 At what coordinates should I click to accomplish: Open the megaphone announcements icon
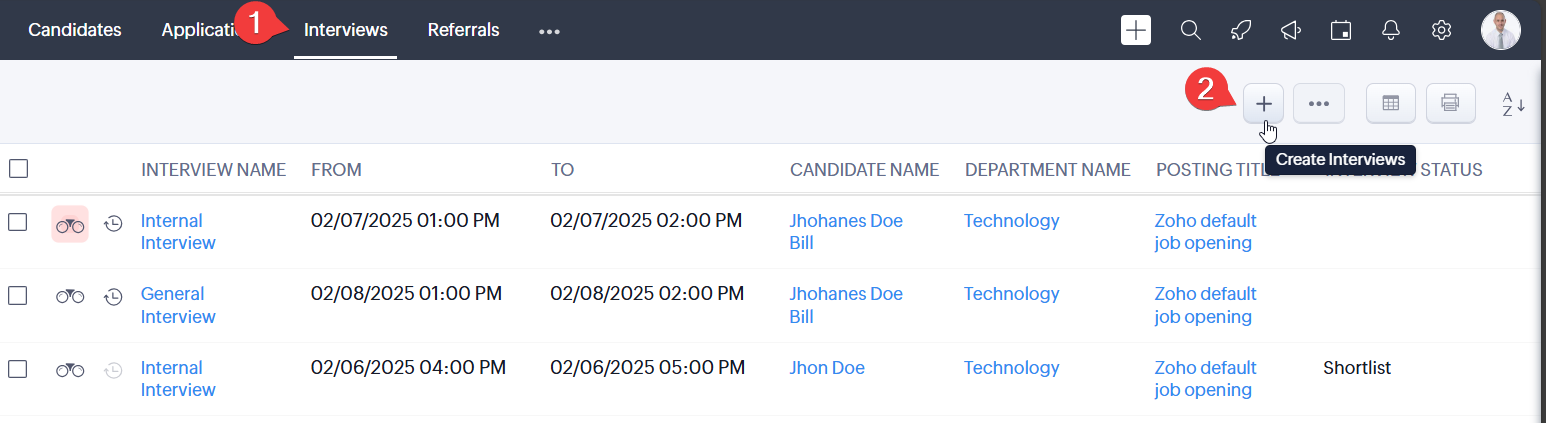click(1290, 30)
